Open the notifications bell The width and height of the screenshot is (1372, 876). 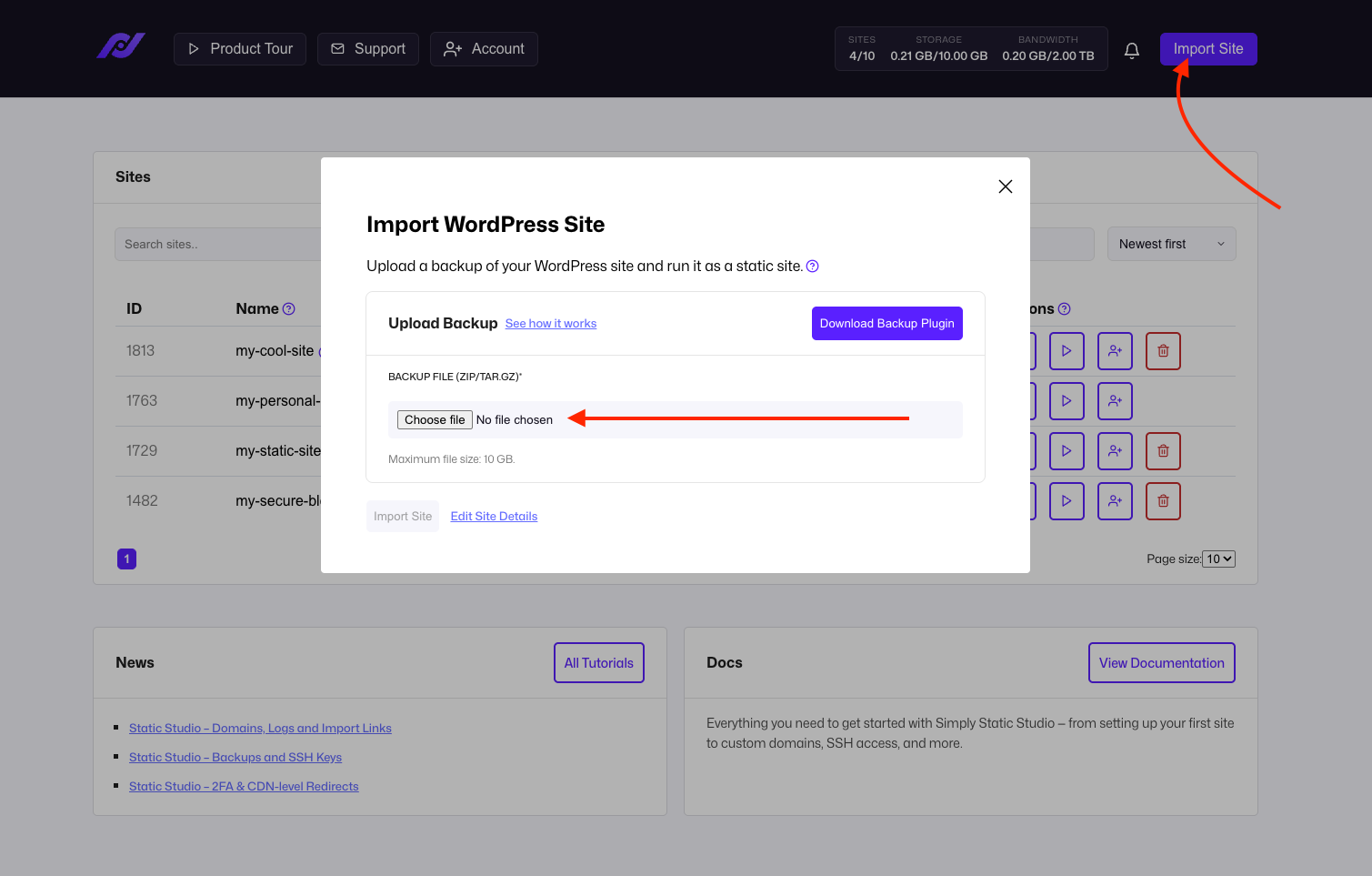[x=1132, y=50]
